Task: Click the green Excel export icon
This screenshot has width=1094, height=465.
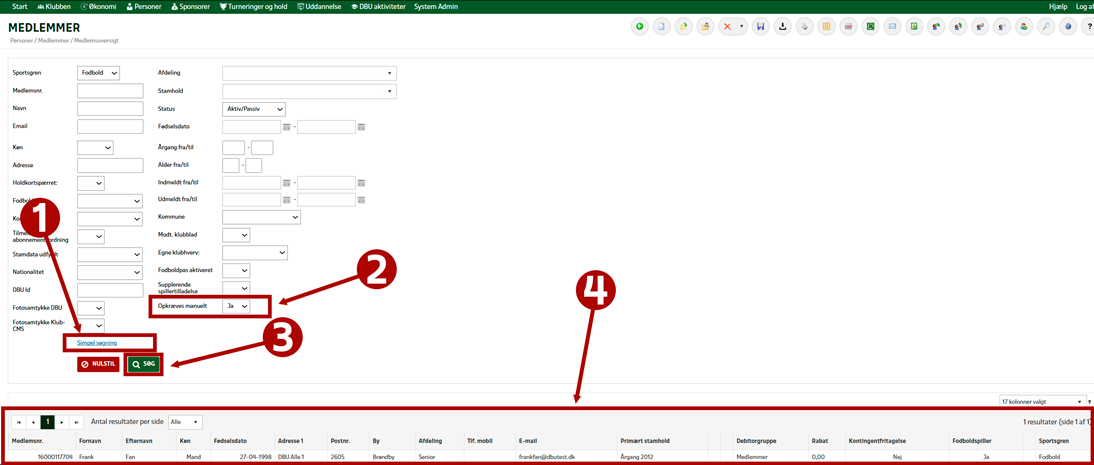Action: click(871, 27)
